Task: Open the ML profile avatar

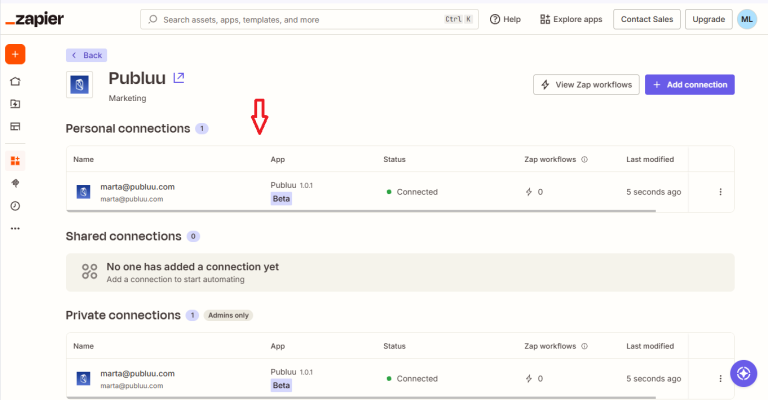Action: coord(747,20)
